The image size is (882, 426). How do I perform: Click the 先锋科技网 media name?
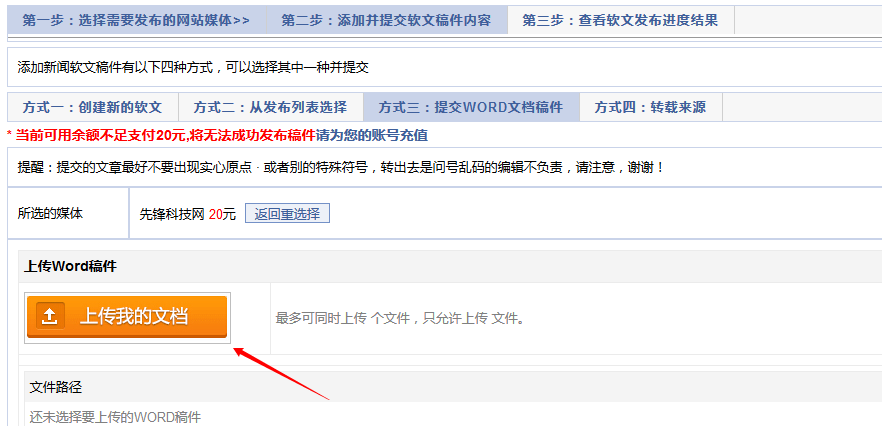pos(172,214)
